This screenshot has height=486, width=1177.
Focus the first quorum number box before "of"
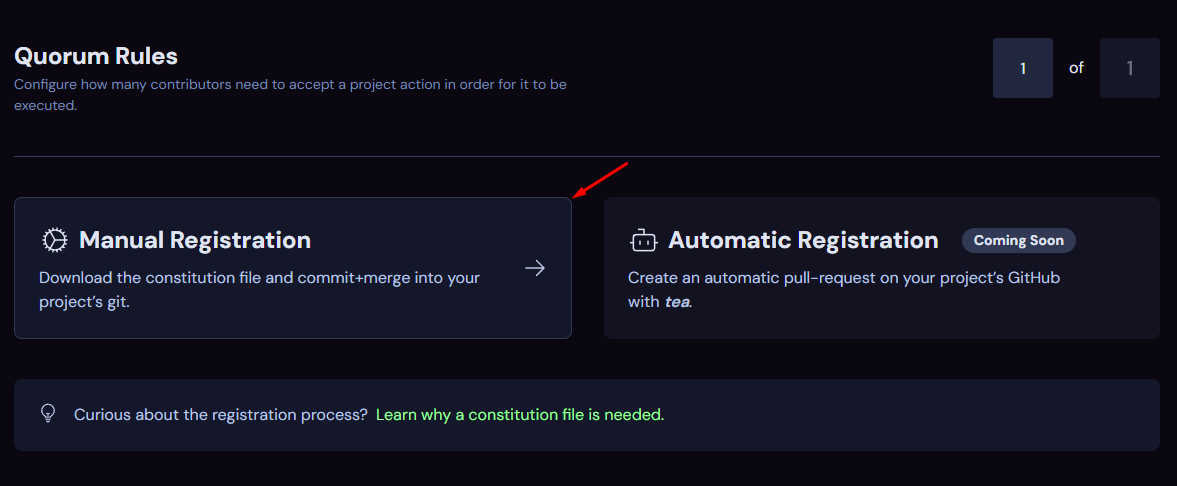click(1022, 68)
